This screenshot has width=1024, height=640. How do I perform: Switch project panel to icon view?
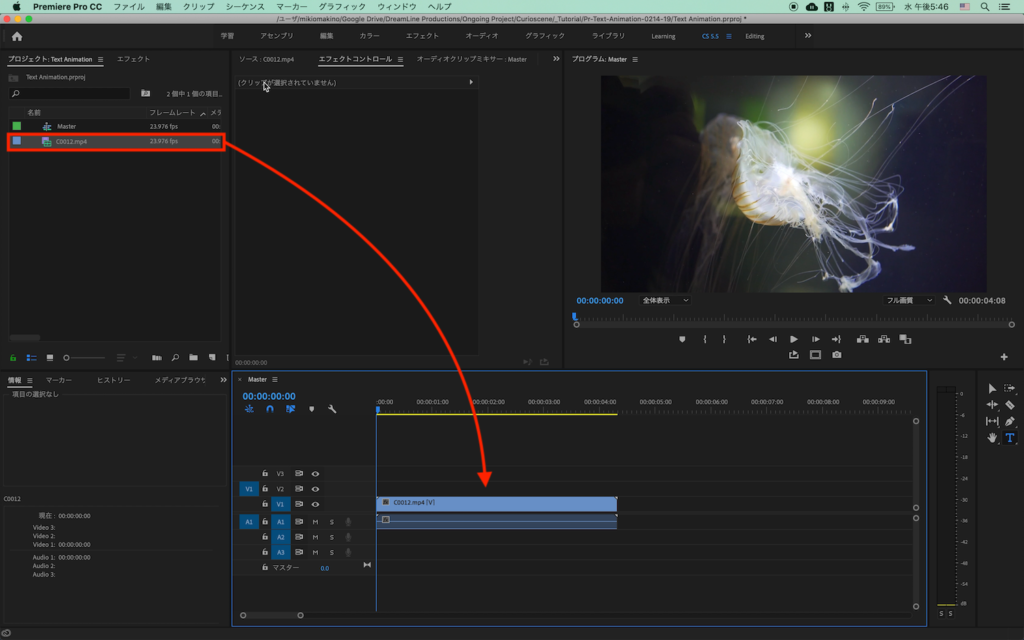click(x=50, y=357)
